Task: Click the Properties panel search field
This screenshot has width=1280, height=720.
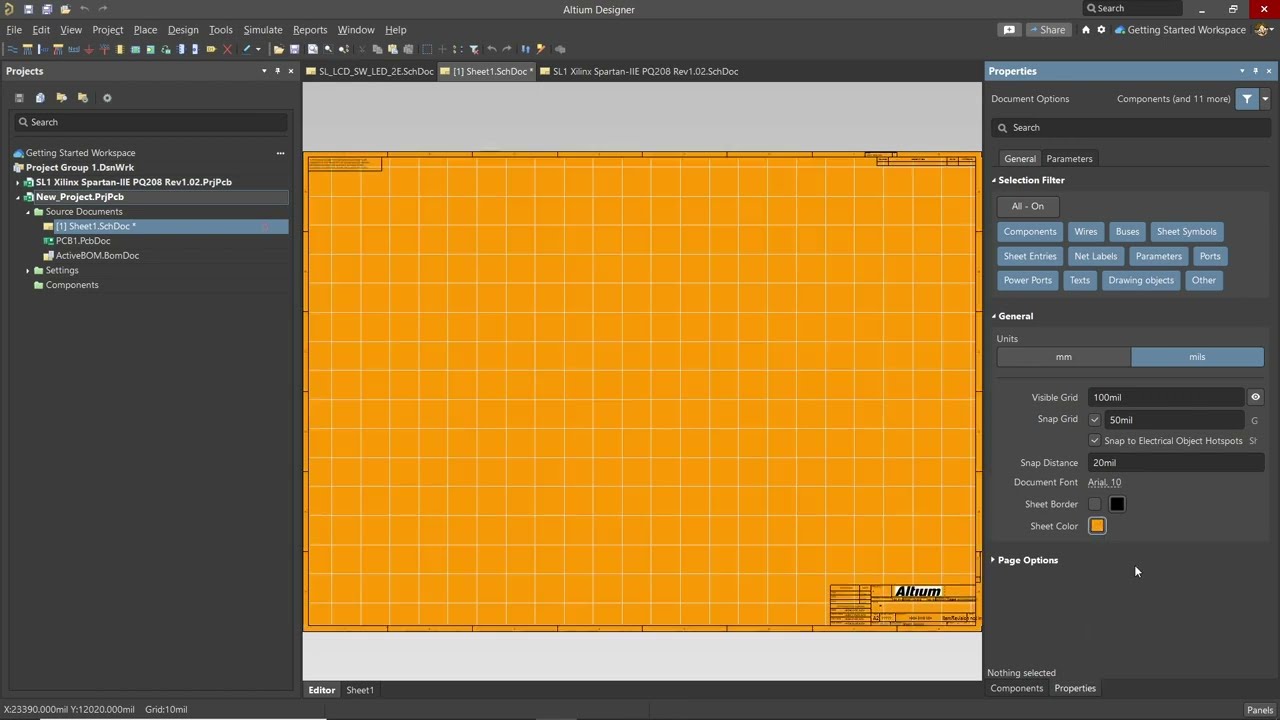Action: point(1131,128)
